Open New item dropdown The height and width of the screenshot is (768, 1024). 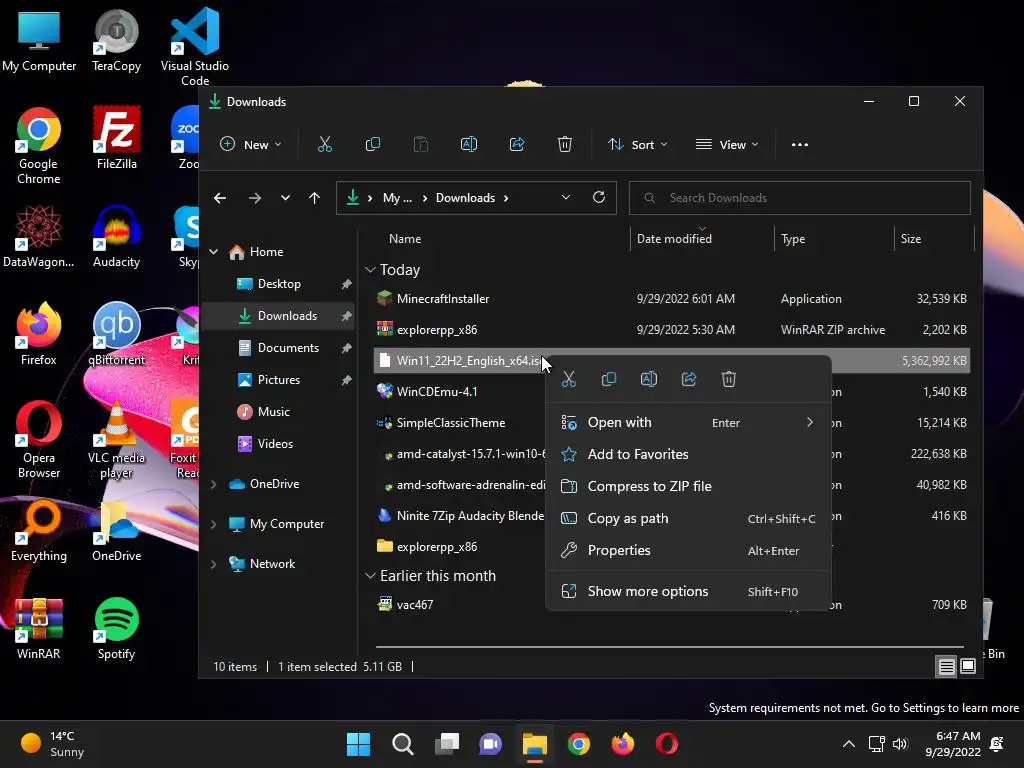tap(251, 144)
